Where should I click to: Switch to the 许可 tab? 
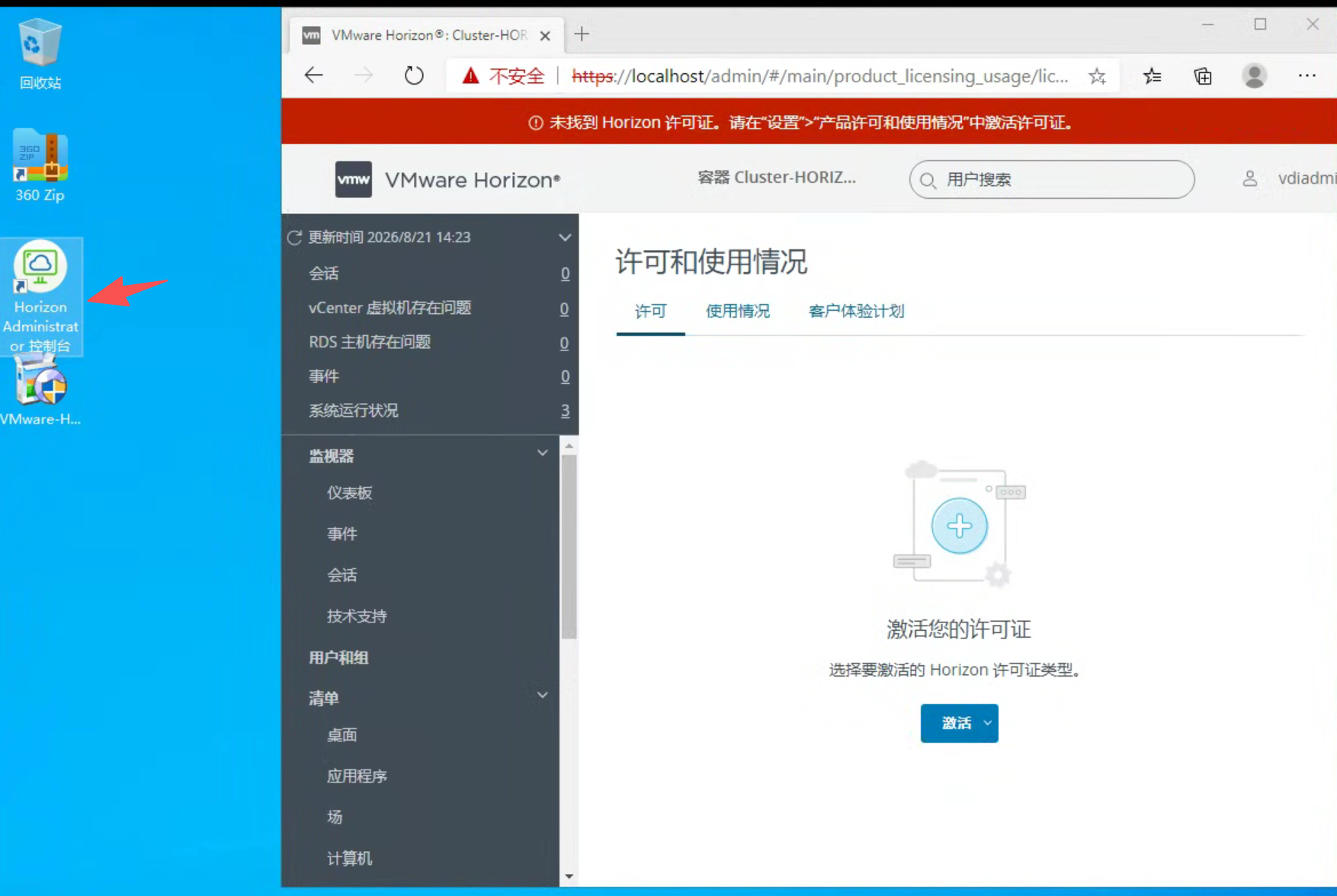650,311
